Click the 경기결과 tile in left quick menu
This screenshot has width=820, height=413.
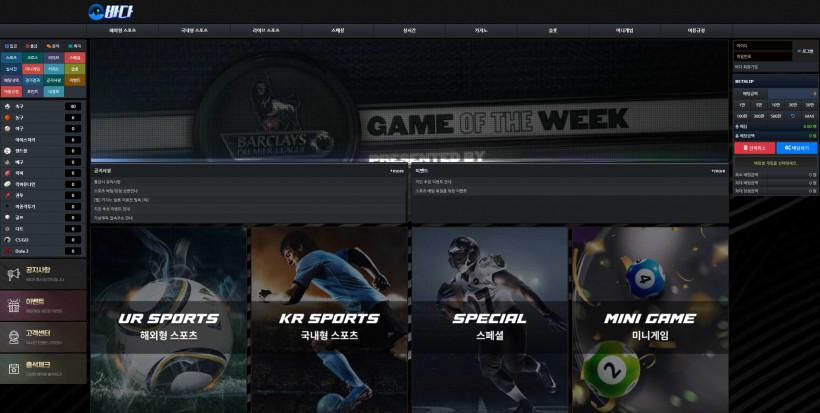point(32,81)
